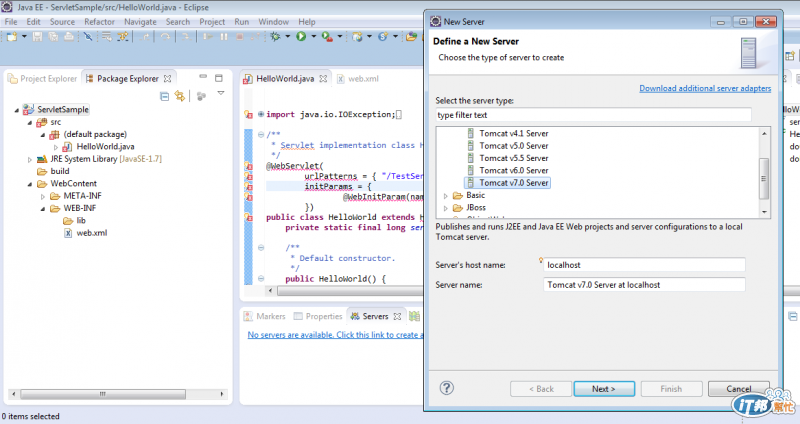Collapse the src folder node
This screenshot has height=424, width=800.
click(x=30, y=122)
